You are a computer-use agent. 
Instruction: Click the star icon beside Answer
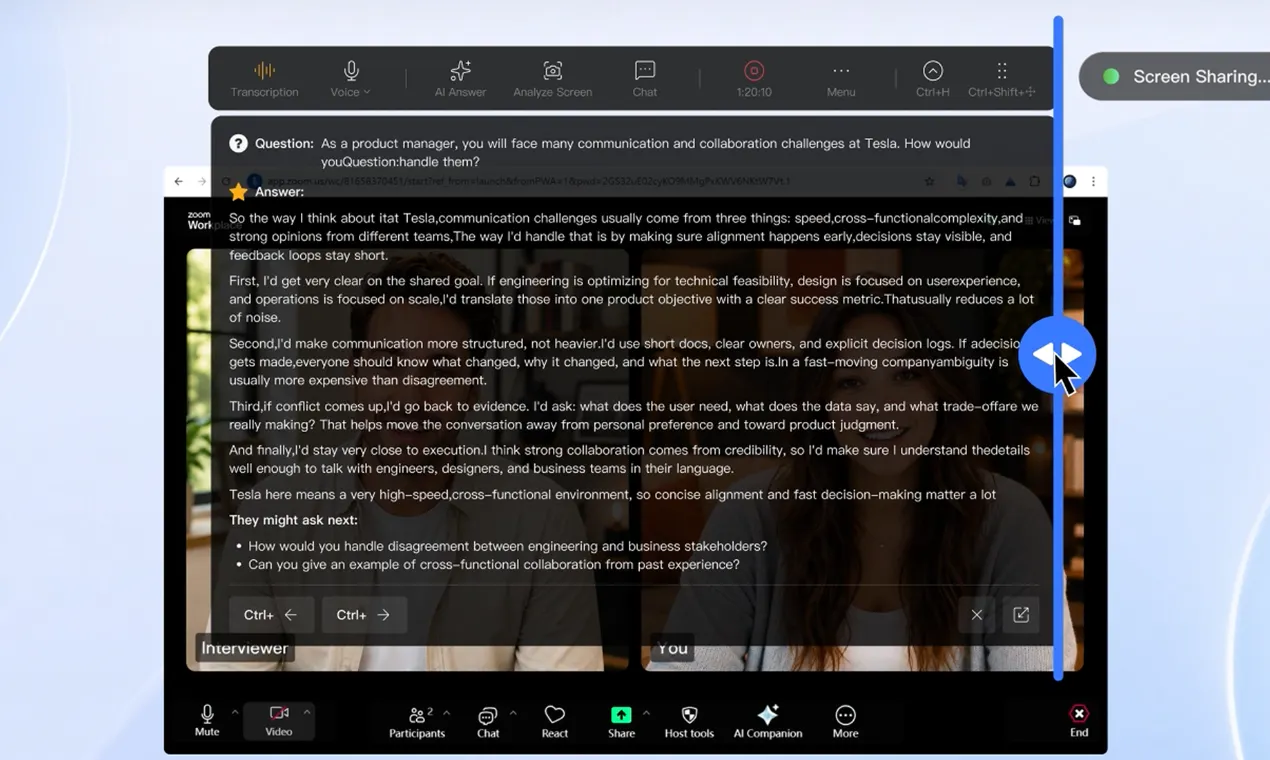238,191
